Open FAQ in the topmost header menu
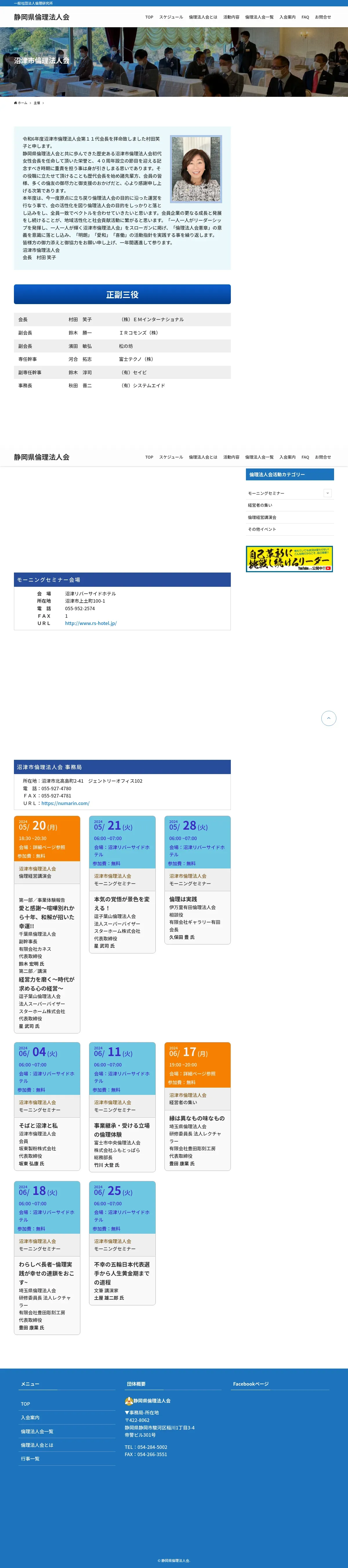This screenshot has width=348, height=1568. pos(305,17)
